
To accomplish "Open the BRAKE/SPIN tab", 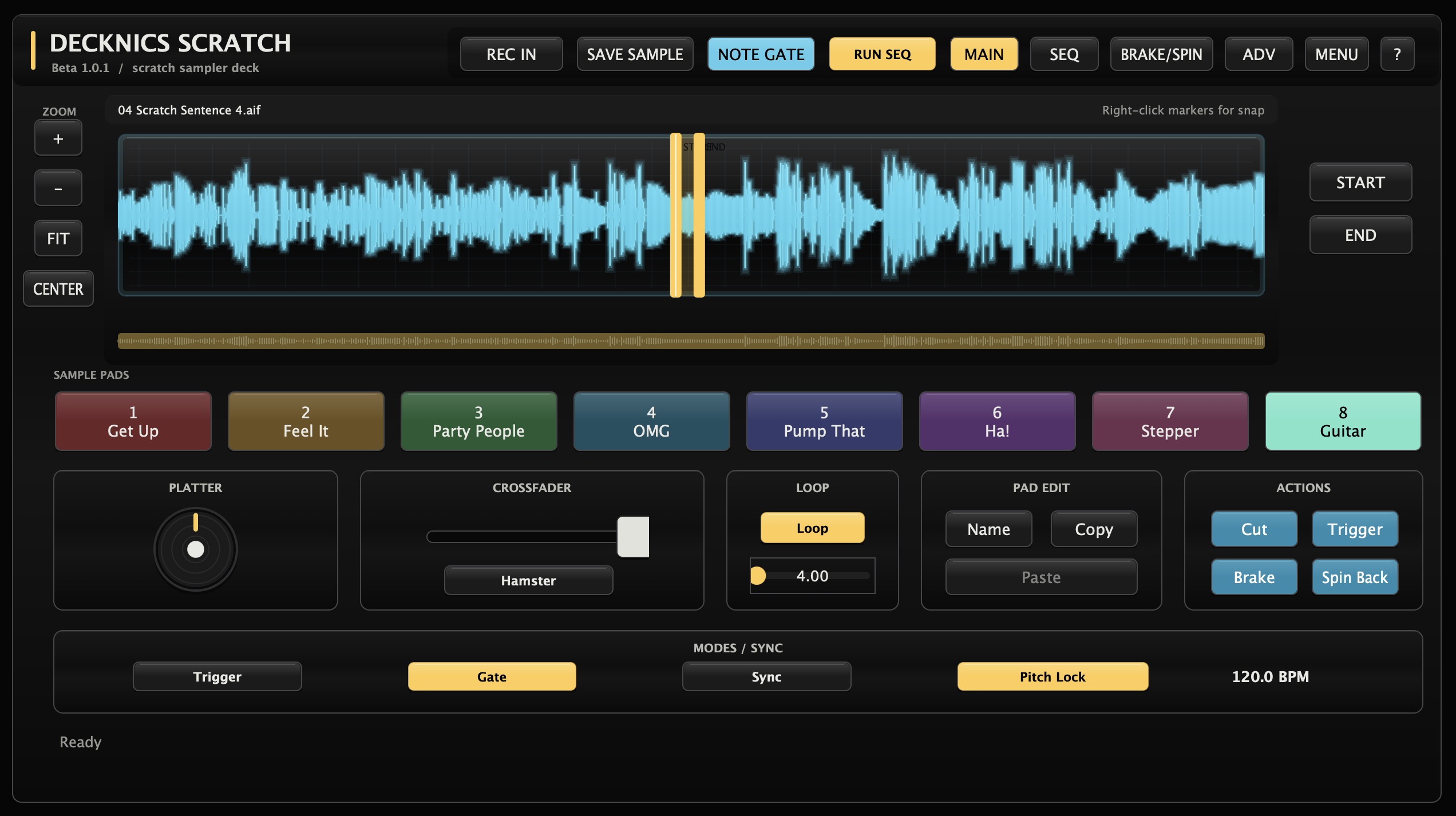I will (x=1161, y=54).
